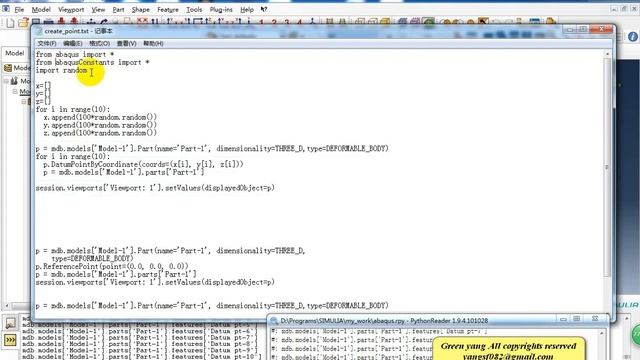Open the Shape menu
The image size is (640, 360).
pos(140,9)
